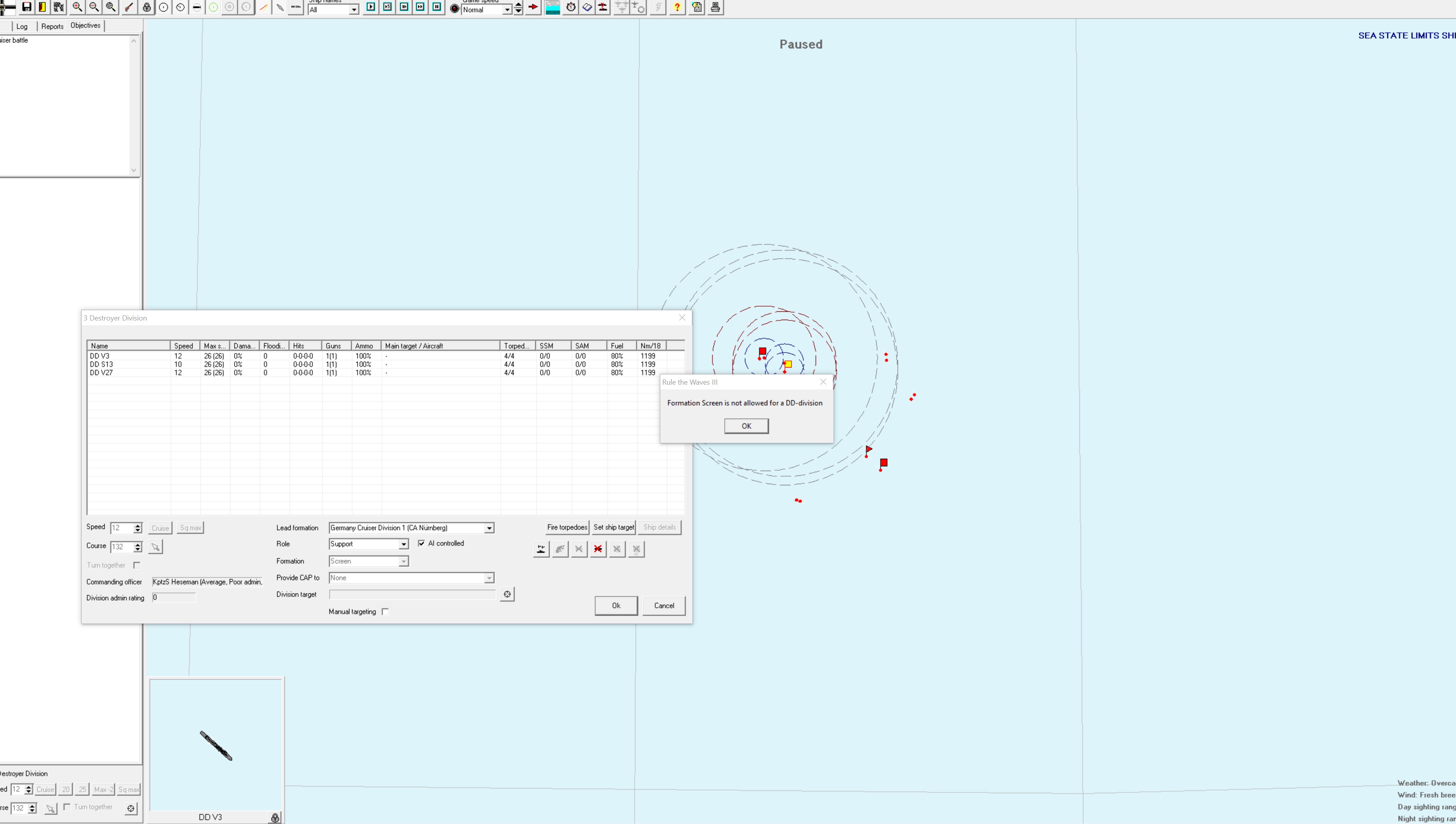Toggle Turn together checkbox in division dialog
This screenshot has height=824, width=1456.
tap(136, 565)
